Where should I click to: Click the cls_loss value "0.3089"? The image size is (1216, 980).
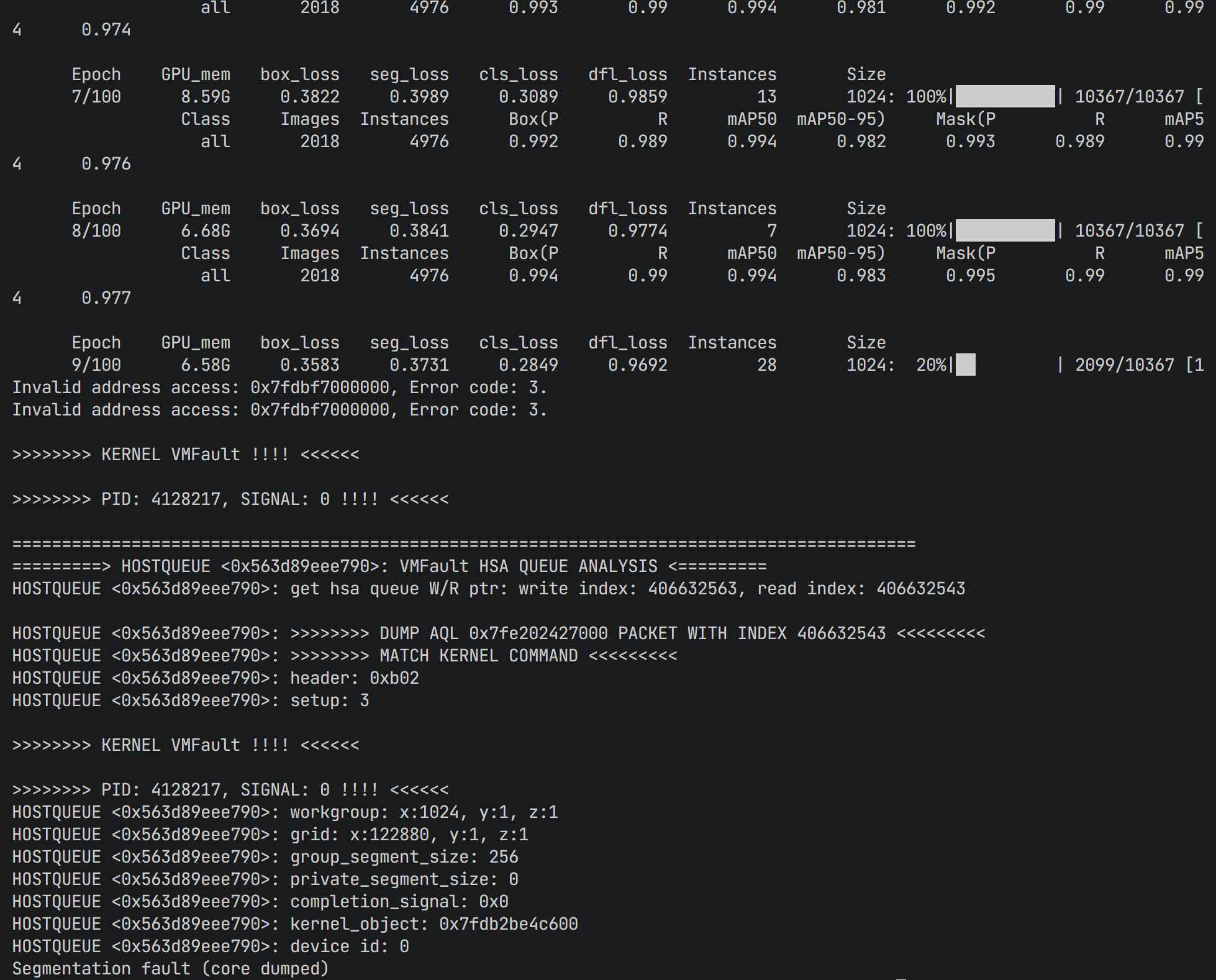click(x=529, y=96)
